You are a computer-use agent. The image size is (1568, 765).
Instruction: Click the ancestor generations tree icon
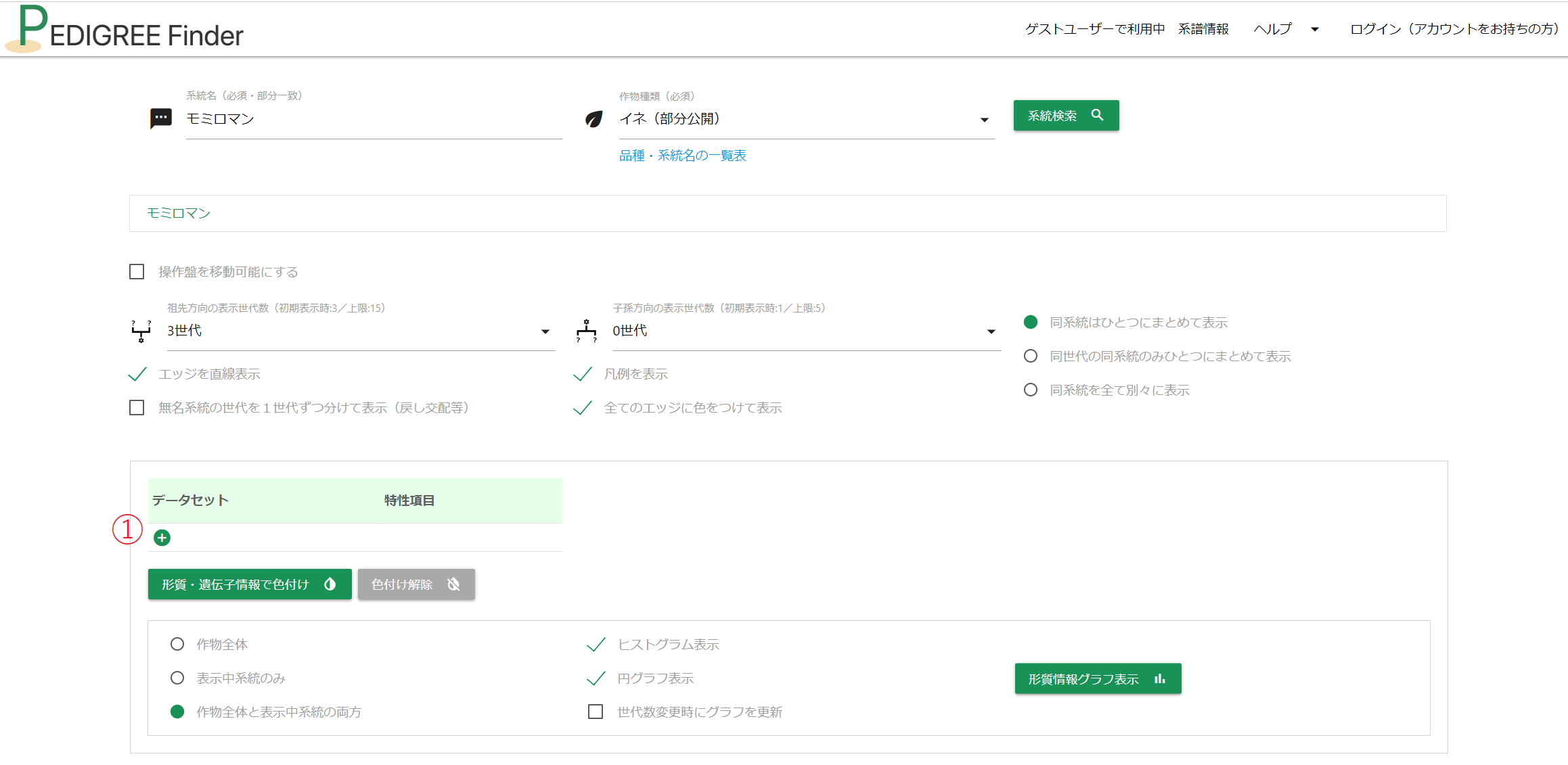[x=141, y=331]
